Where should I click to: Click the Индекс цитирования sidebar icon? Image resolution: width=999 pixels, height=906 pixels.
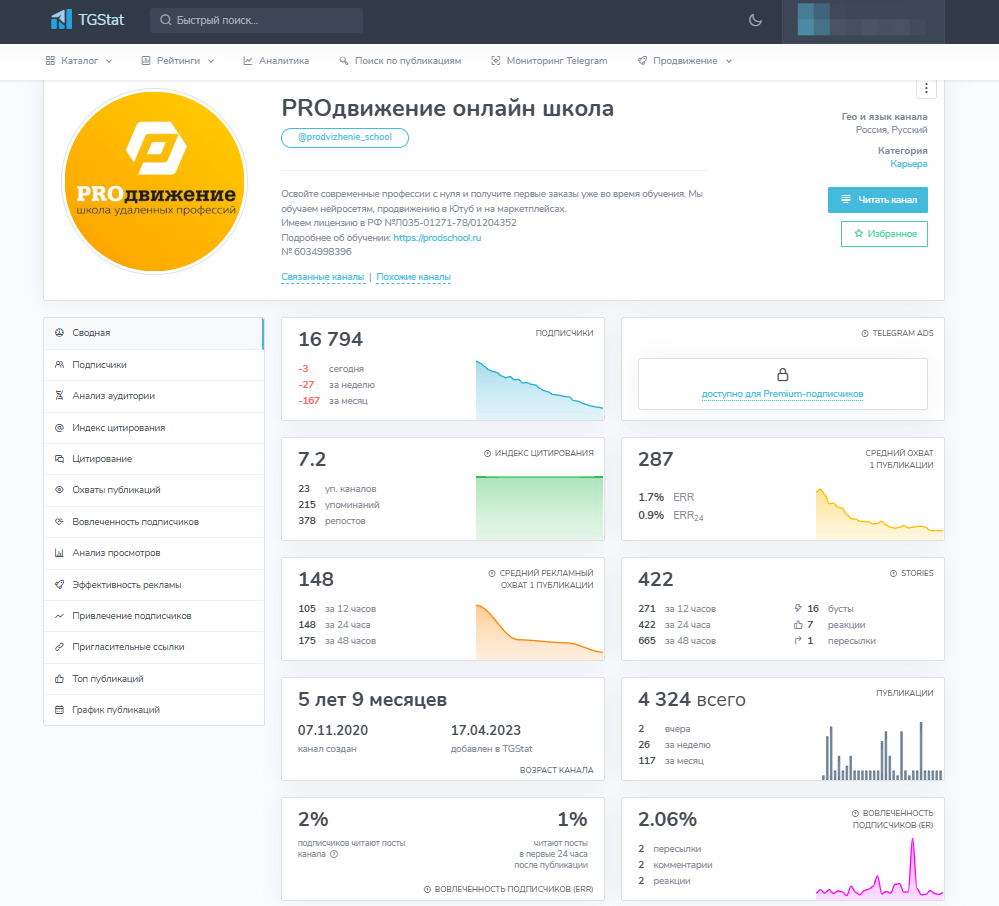coord(59,428)
